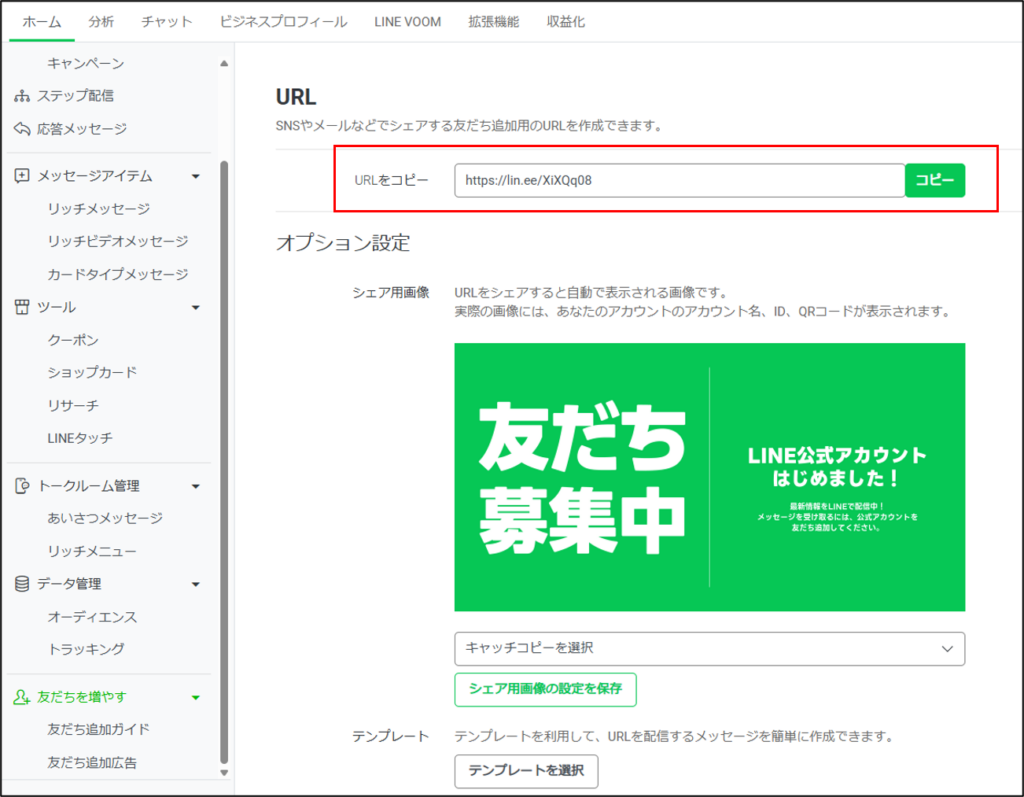Click the step delivery (ステップ配信) icon
The image size is (1024, 797).
tap(22, 96)
